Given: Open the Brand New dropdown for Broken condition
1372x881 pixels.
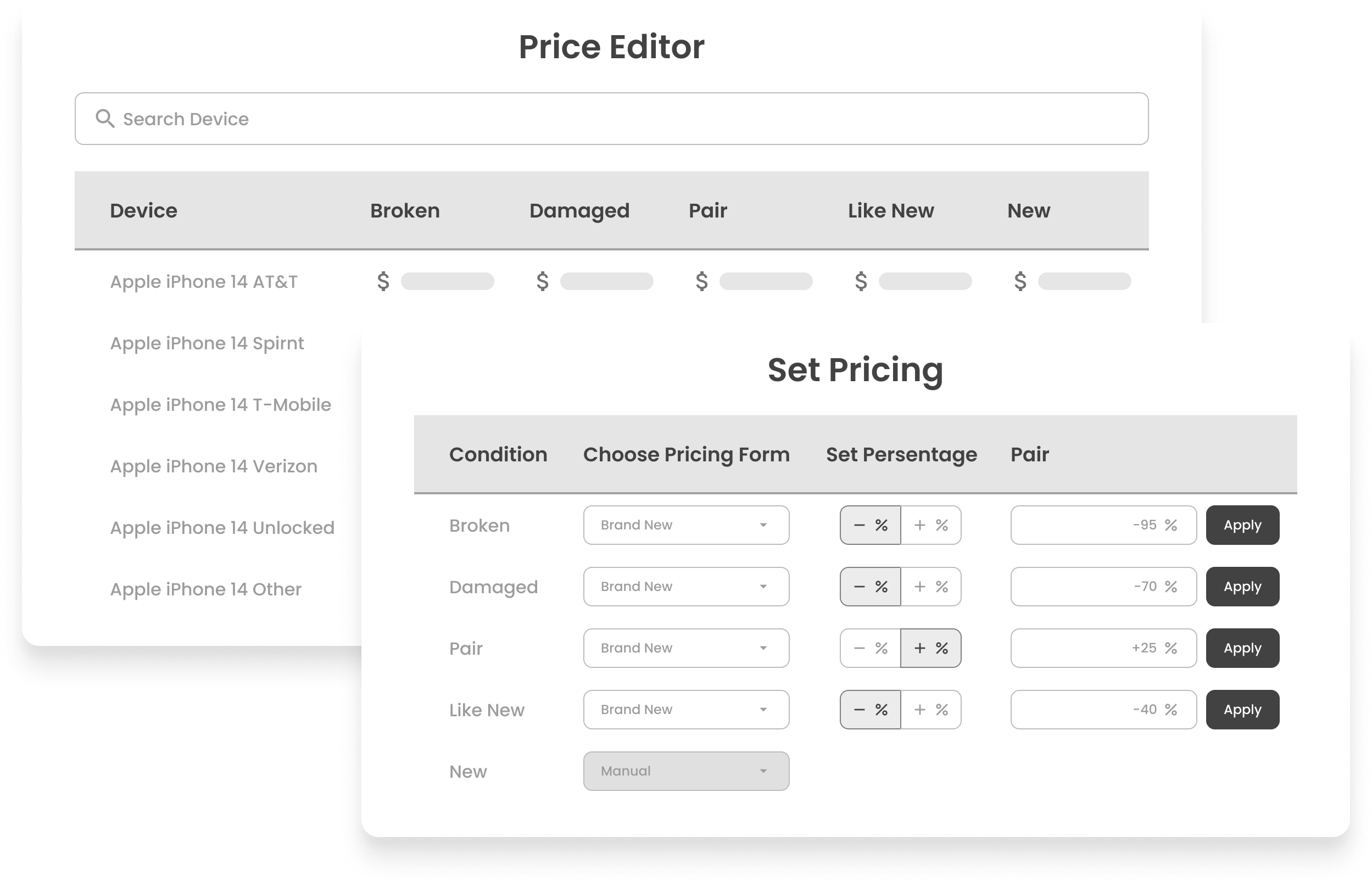Looking at the screenshot, I should (685, 525).
